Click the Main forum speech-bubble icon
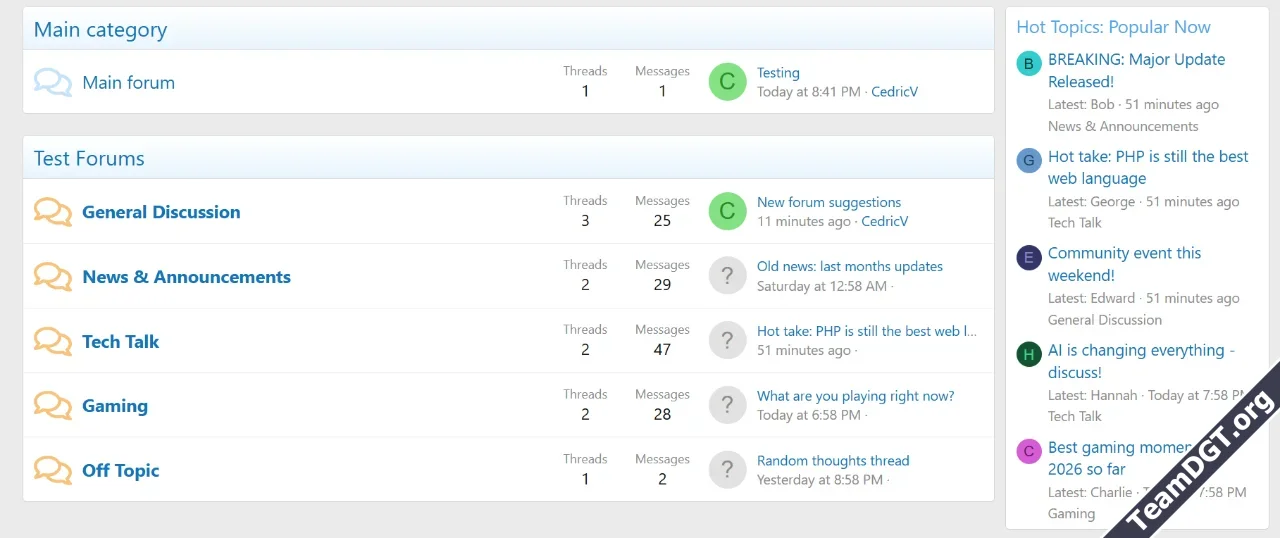This screenshot has width=1280, height=538. [53, 82]
